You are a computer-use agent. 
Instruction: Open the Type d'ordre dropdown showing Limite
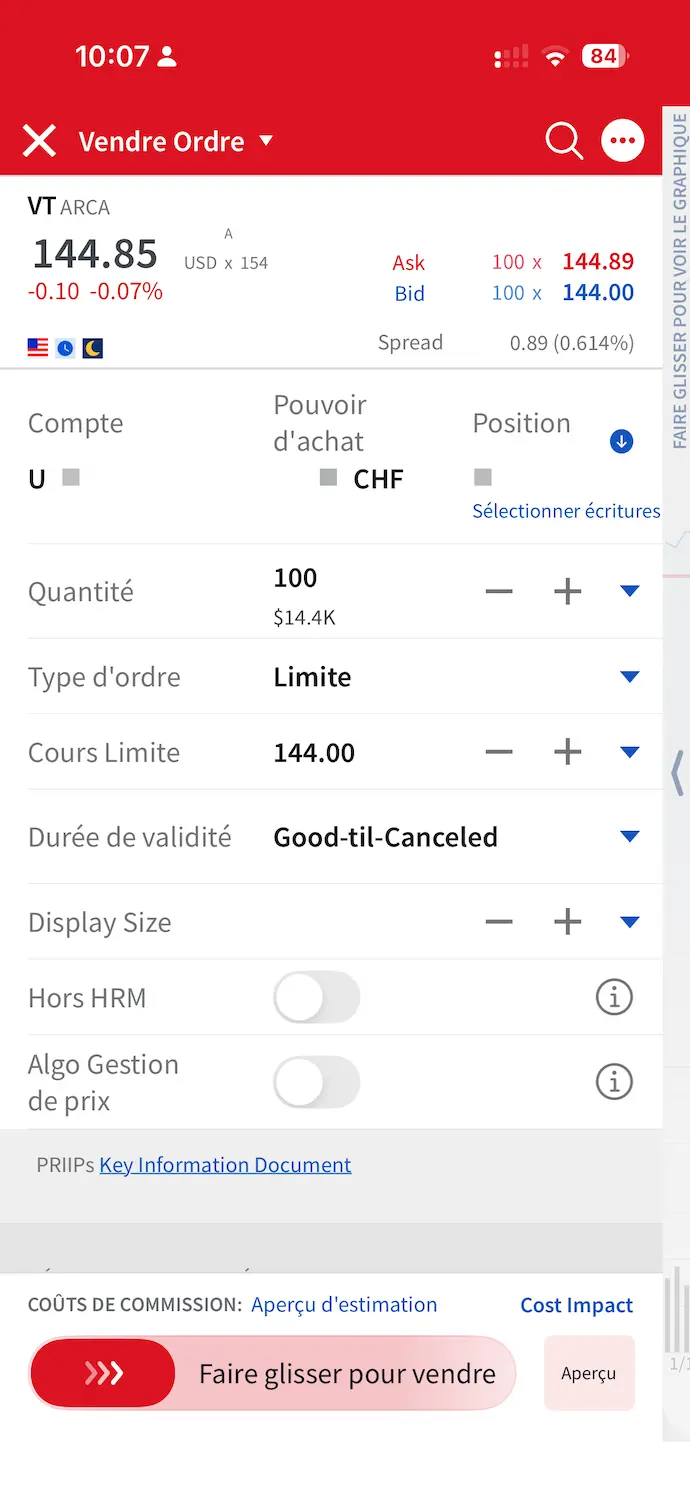(630, 676)
